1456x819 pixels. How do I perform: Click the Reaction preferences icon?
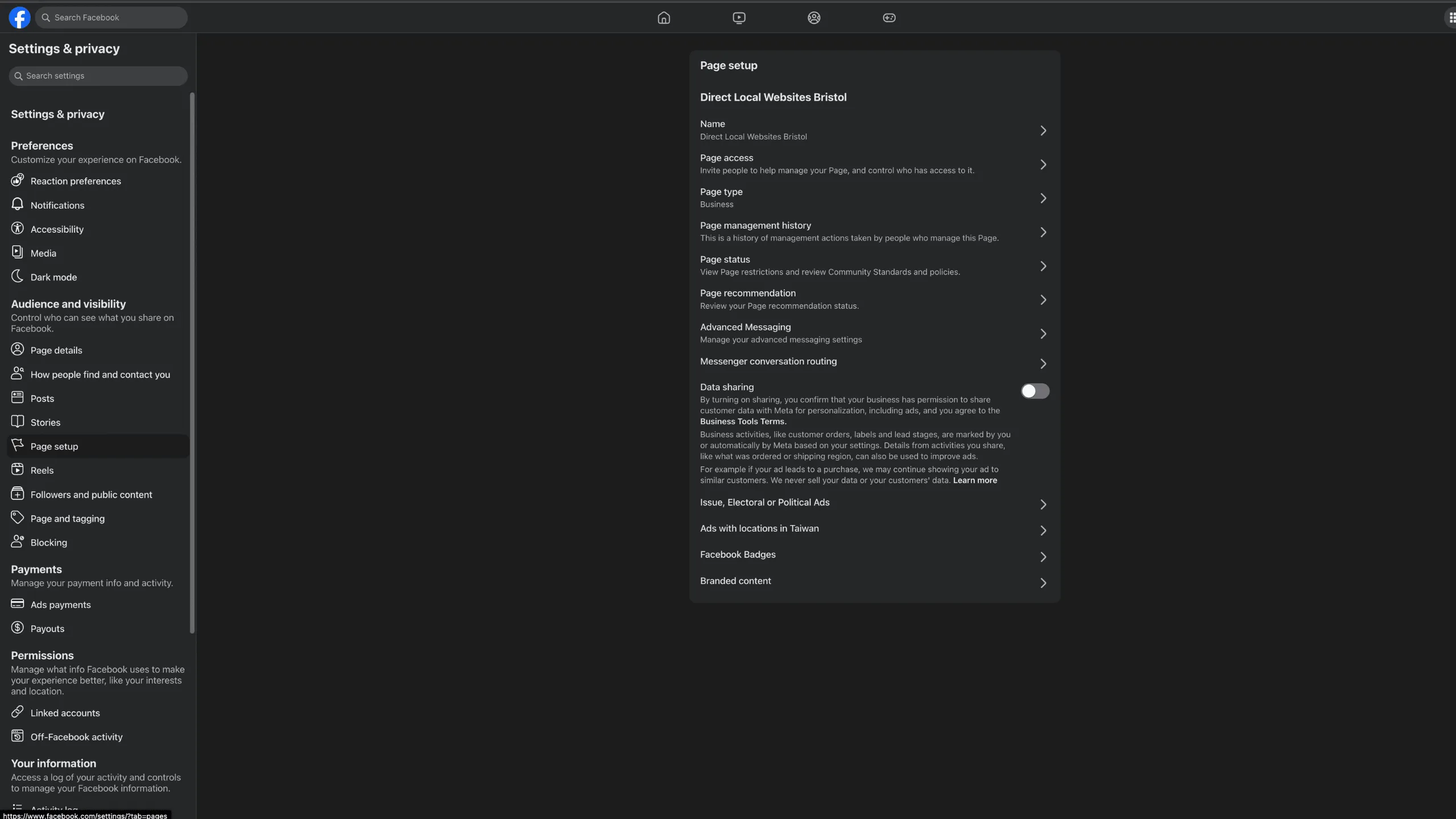18,180
